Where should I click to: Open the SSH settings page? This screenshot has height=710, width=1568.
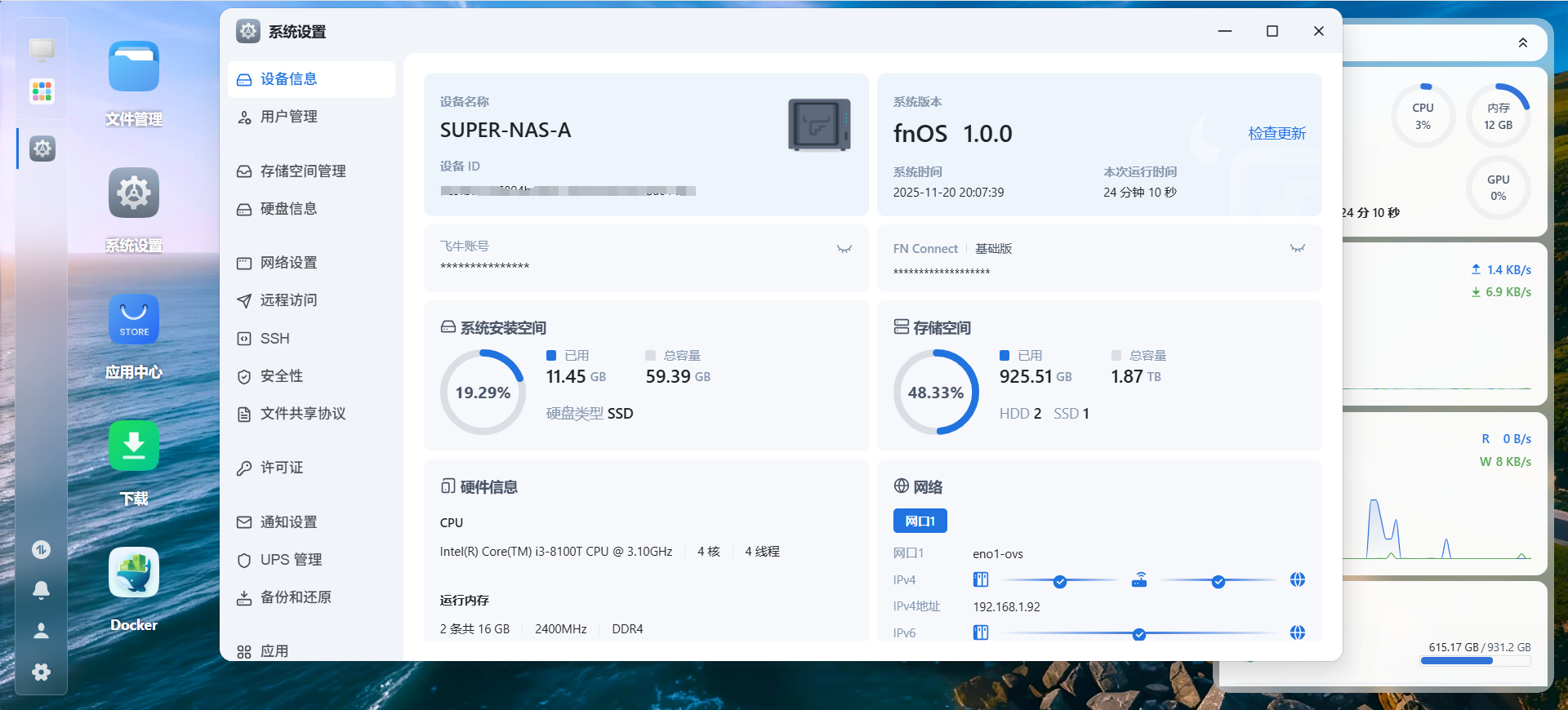[274, 339]
